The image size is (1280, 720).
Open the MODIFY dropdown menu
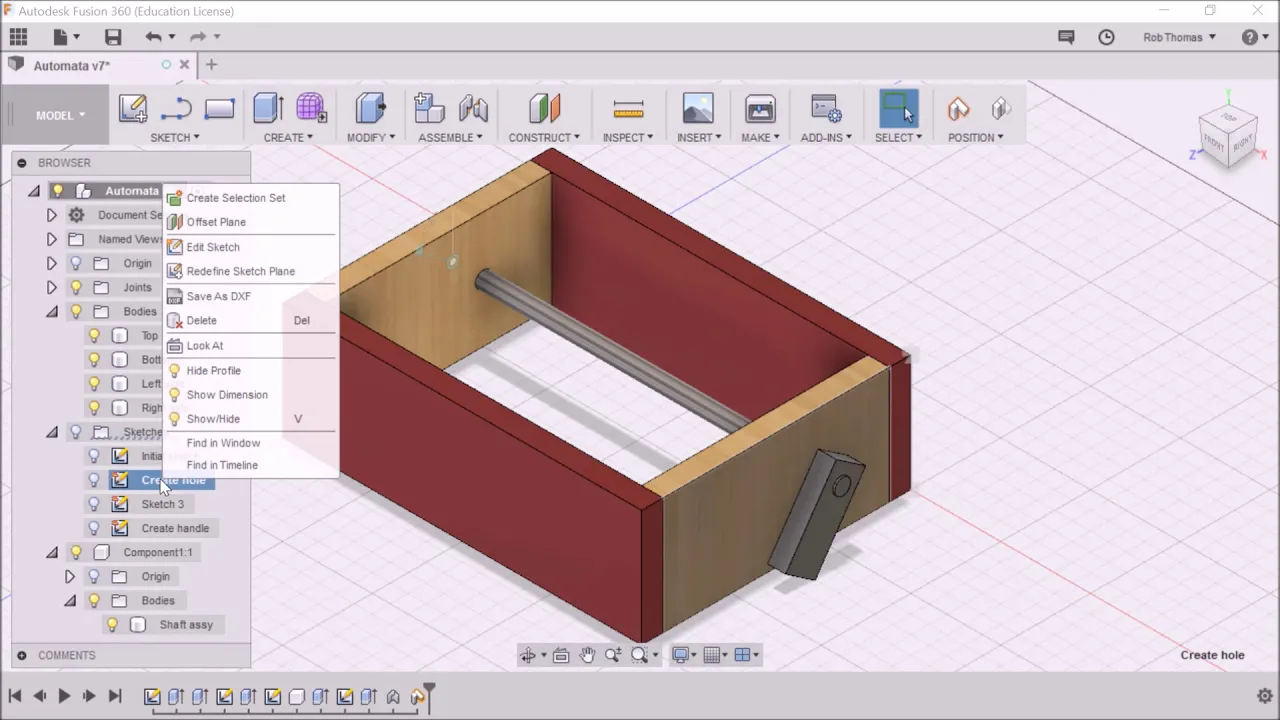tap(370, 137)
